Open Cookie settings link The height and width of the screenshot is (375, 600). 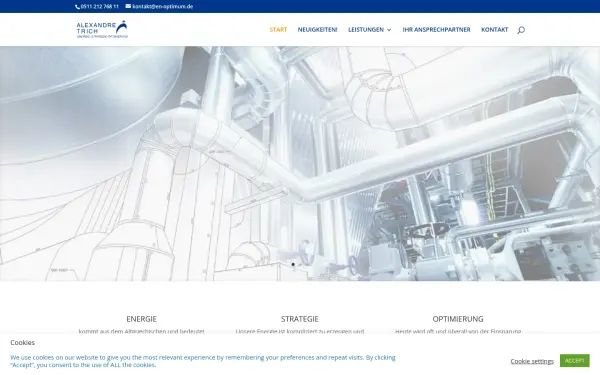[532, 361]
